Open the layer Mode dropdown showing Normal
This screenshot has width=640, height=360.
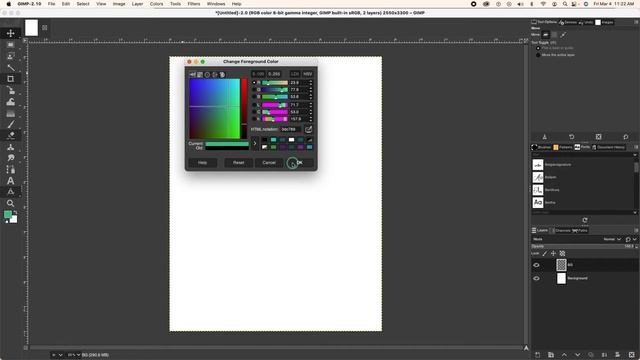612,239
